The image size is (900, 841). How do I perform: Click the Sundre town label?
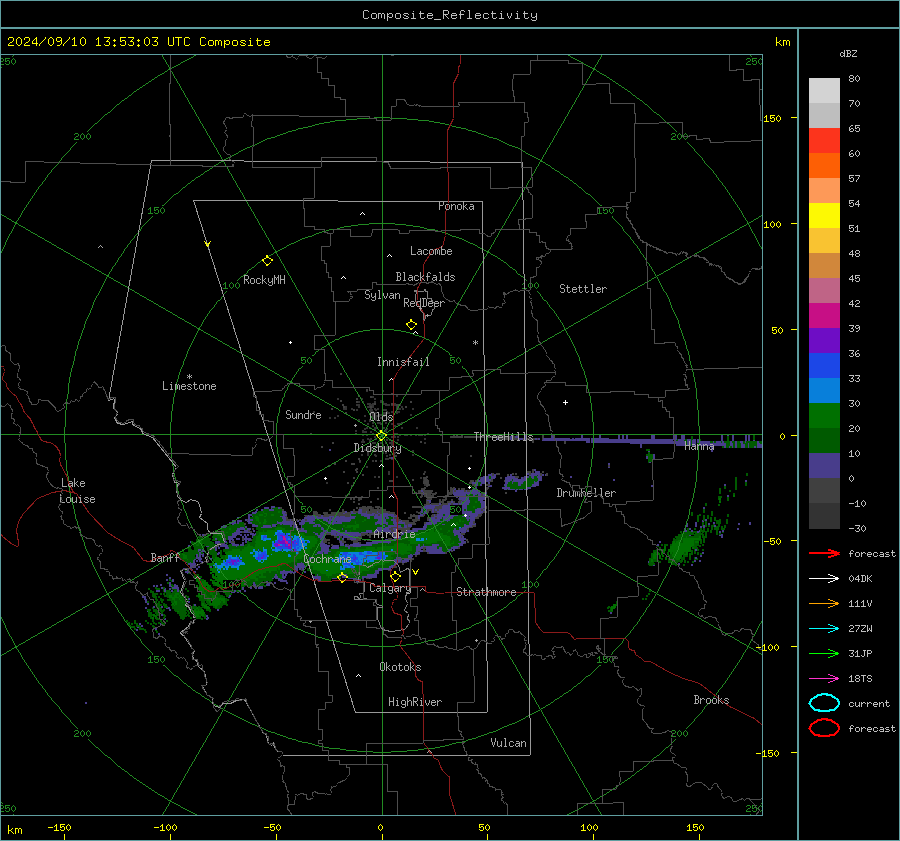(x=303, y=415)
